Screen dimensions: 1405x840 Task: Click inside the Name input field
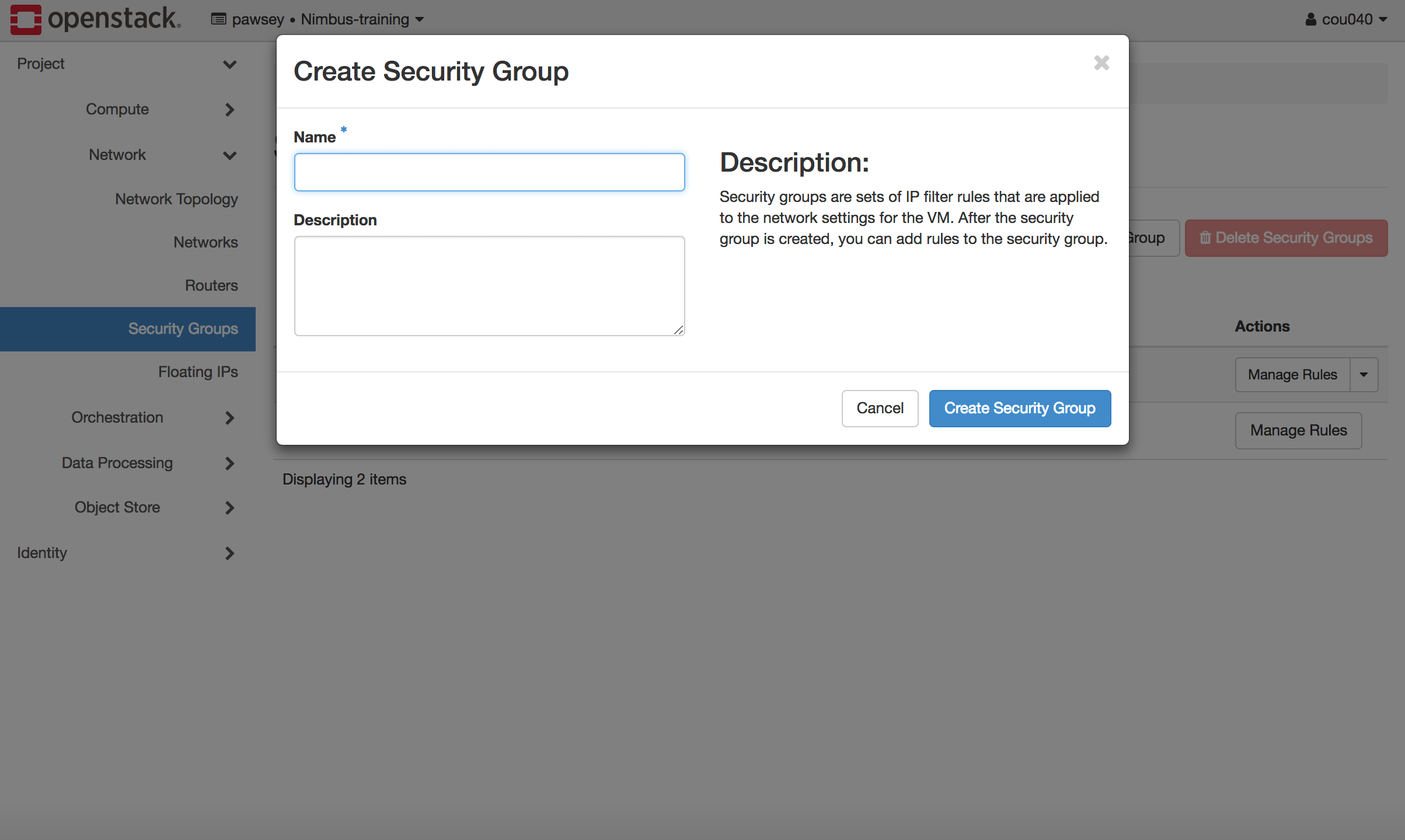click(x=489, y=172)
